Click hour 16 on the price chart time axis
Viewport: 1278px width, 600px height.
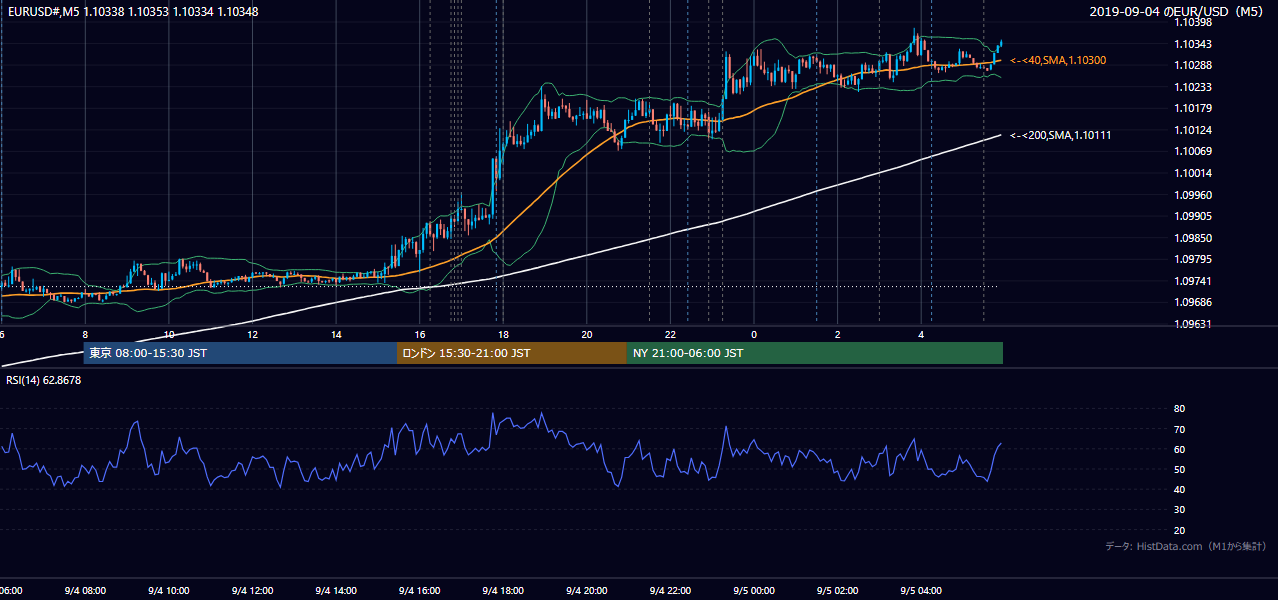[420, 335]
